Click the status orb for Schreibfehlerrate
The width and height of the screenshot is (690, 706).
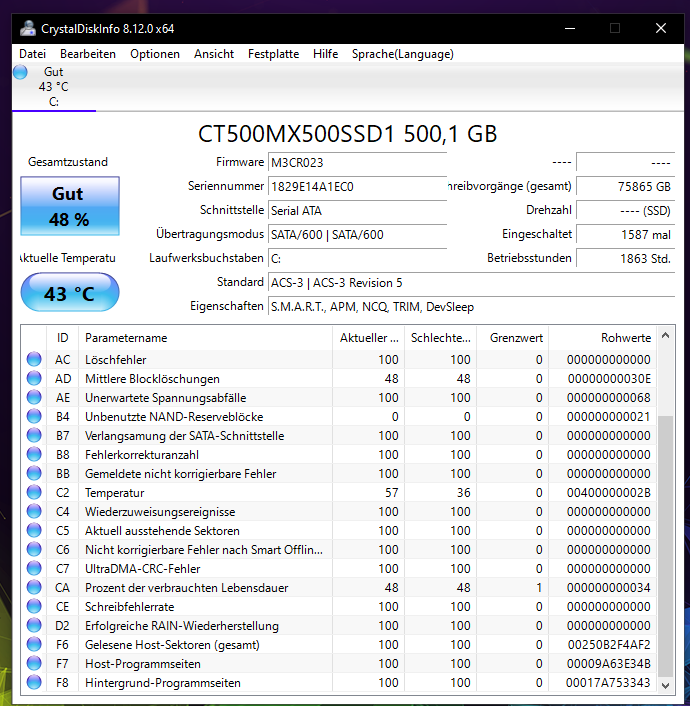pyautogui.click(x=34, y=606)
